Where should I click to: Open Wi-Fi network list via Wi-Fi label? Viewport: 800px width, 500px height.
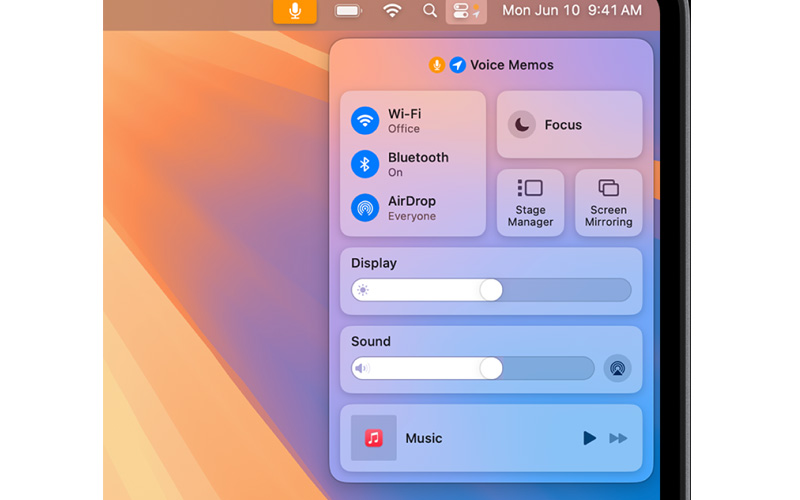tap(405, 114)
